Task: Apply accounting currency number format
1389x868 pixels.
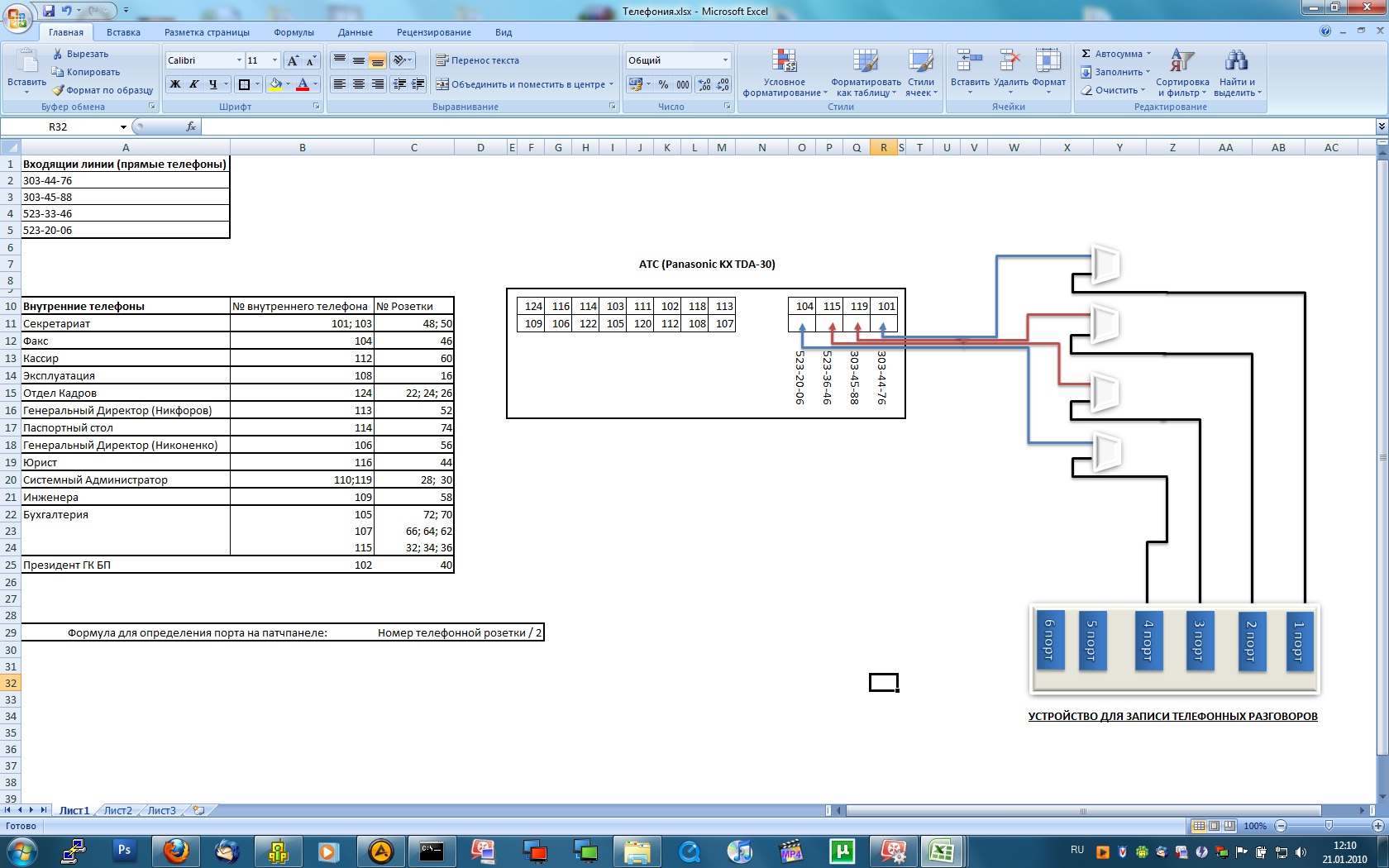Action: [x=635, y=84]
